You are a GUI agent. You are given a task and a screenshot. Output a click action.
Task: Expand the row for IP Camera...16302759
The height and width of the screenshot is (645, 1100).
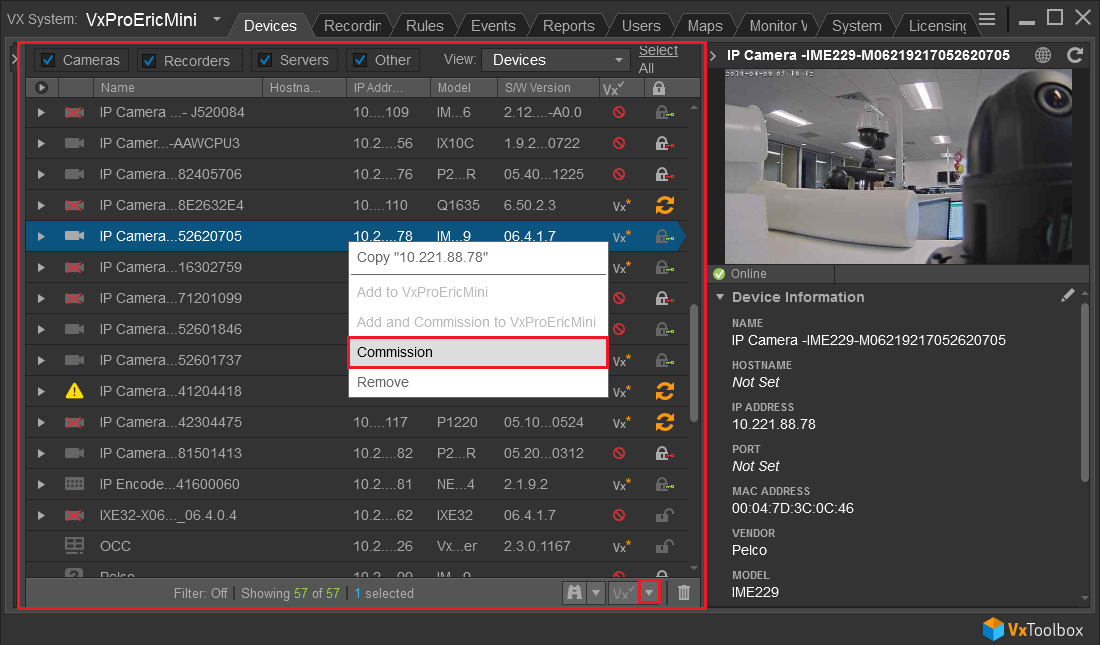(x=40, y=267)
